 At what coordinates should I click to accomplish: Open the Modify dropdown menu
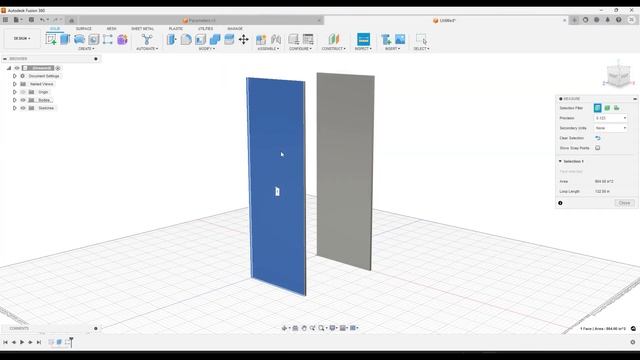click(207, 49)
